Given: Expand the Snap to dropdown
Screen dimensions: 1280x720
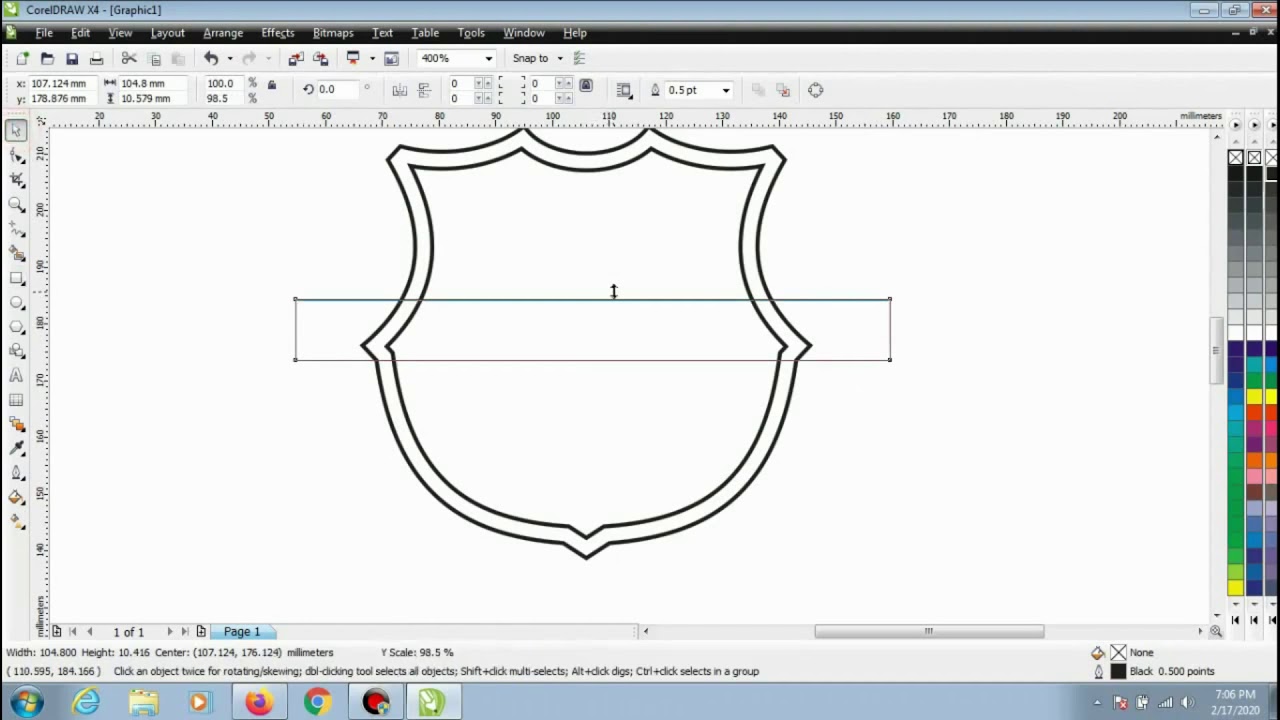Looking at the screenshot, I should 560,59.
